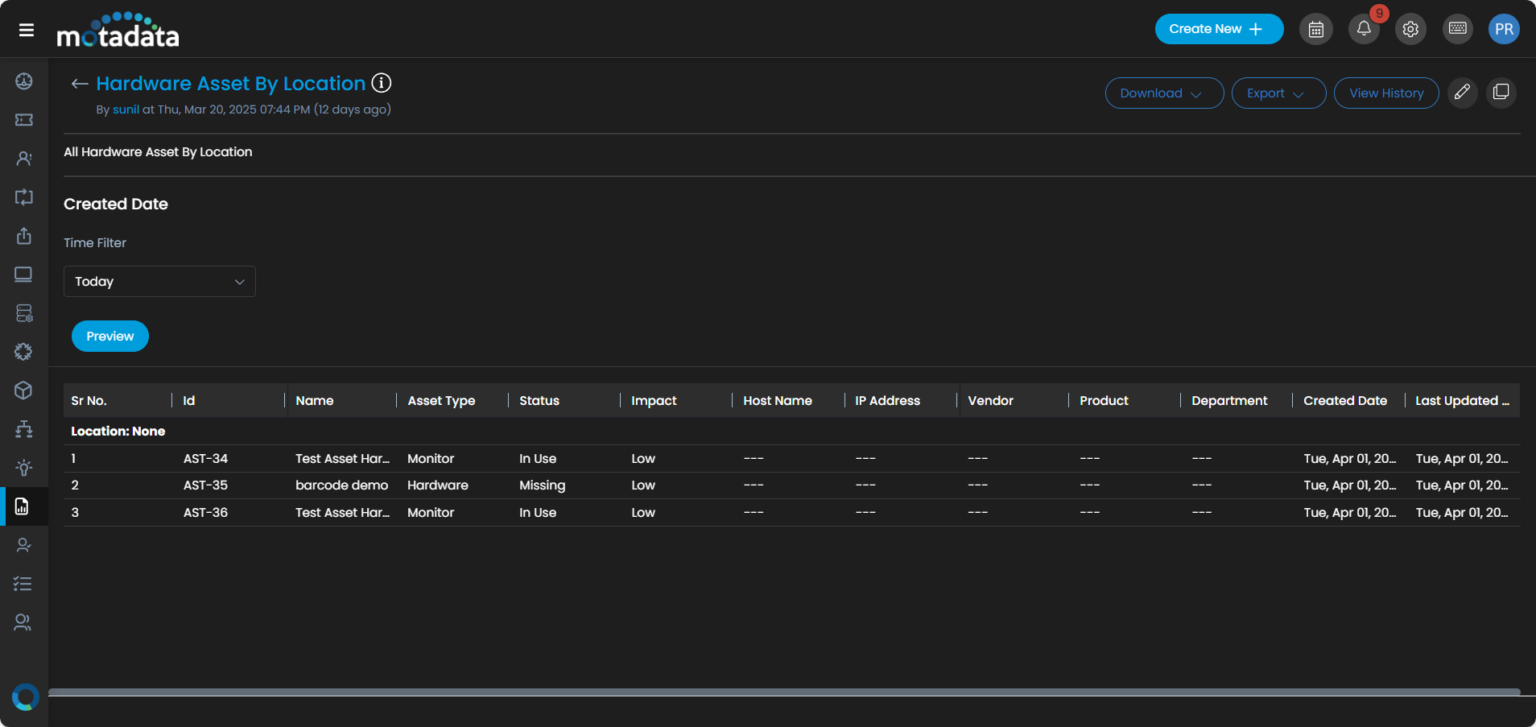
Task: Open the PR user profile avatar
Action: click(1504, 29)
